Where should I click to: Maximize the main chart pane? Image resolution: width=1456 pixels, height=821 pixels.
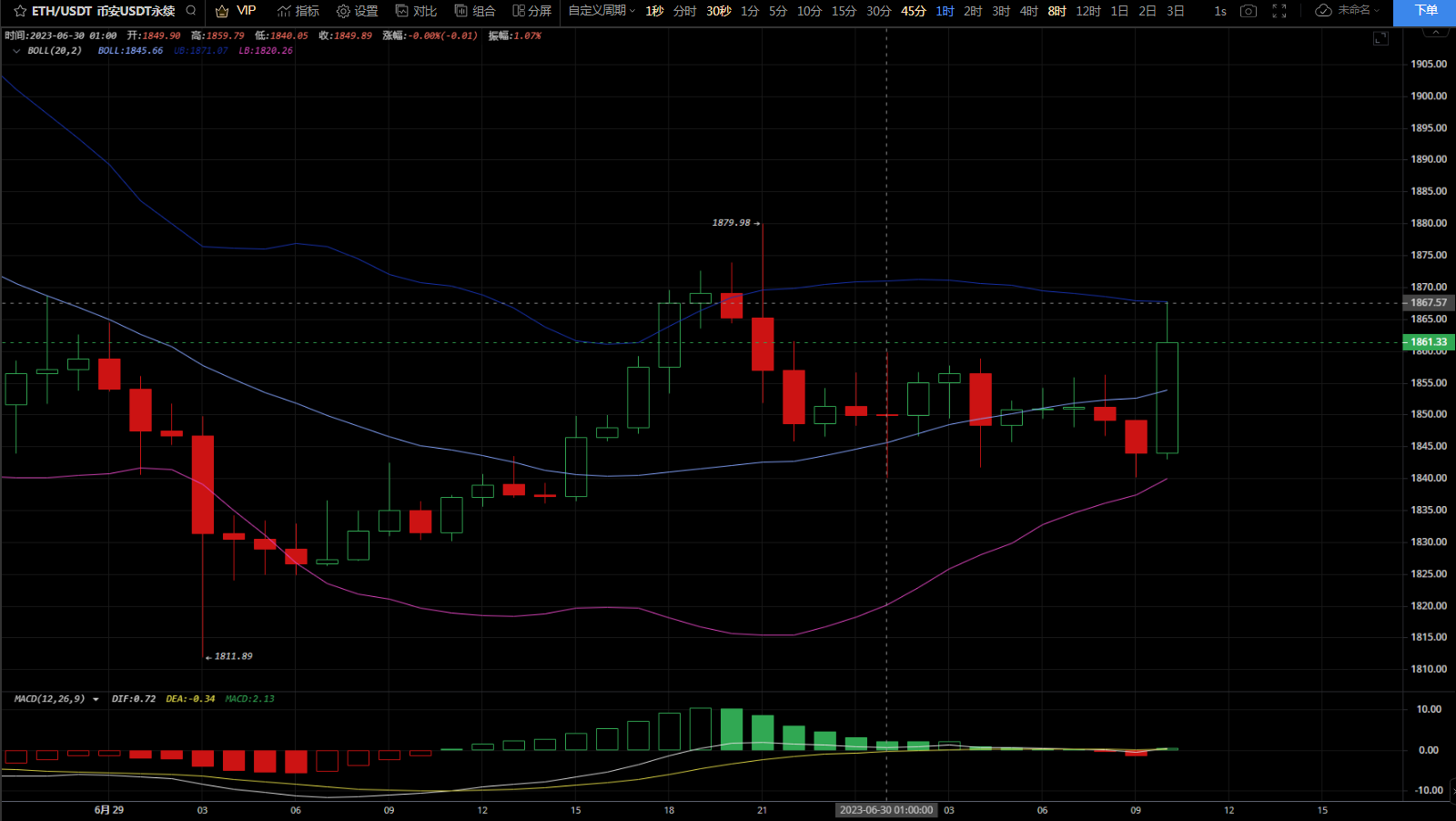(x=1380, y=38)
